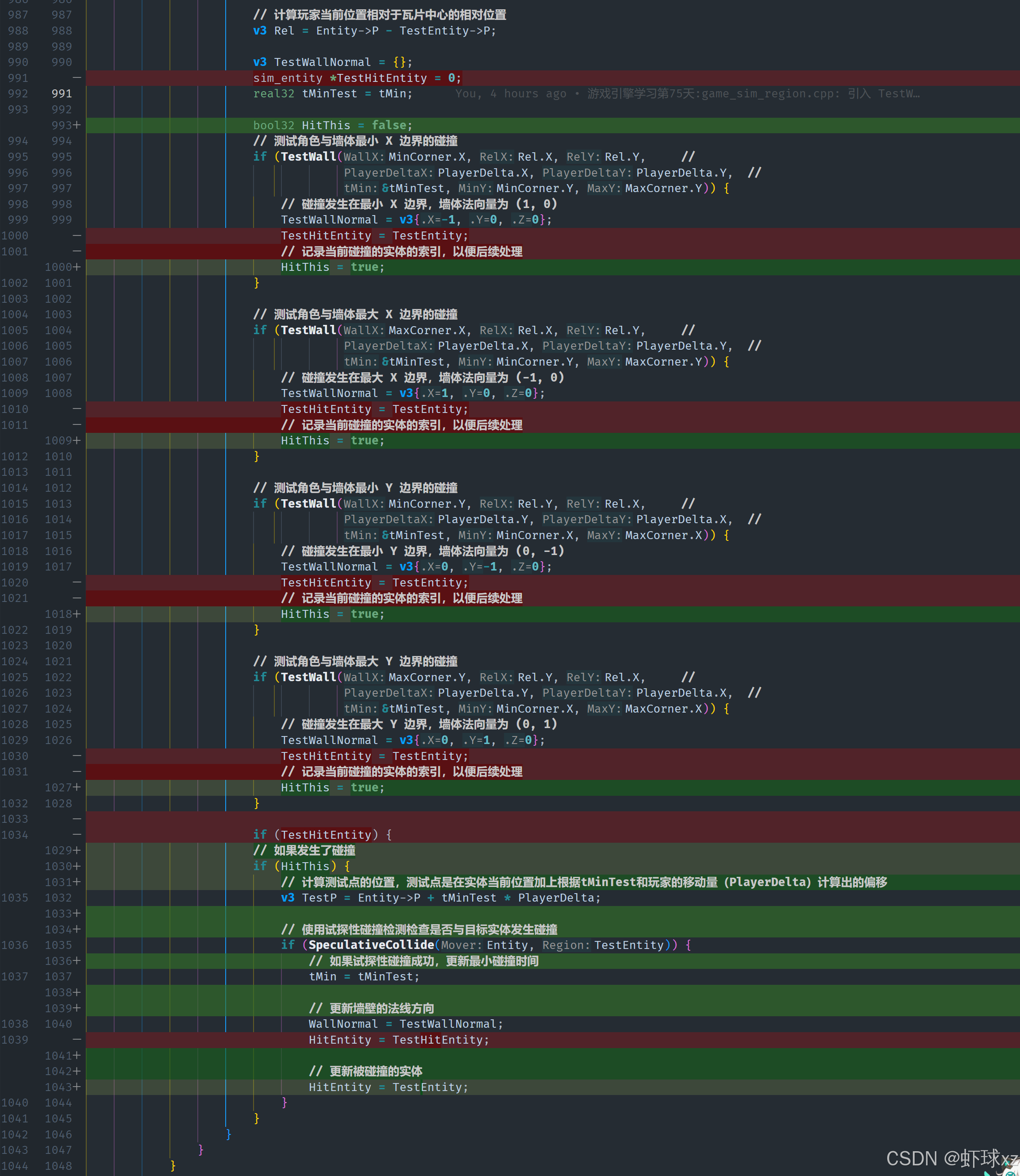Click the added line number '1018+'
This screenshot has height=1176, width=1020.
[x=62, y=614]
